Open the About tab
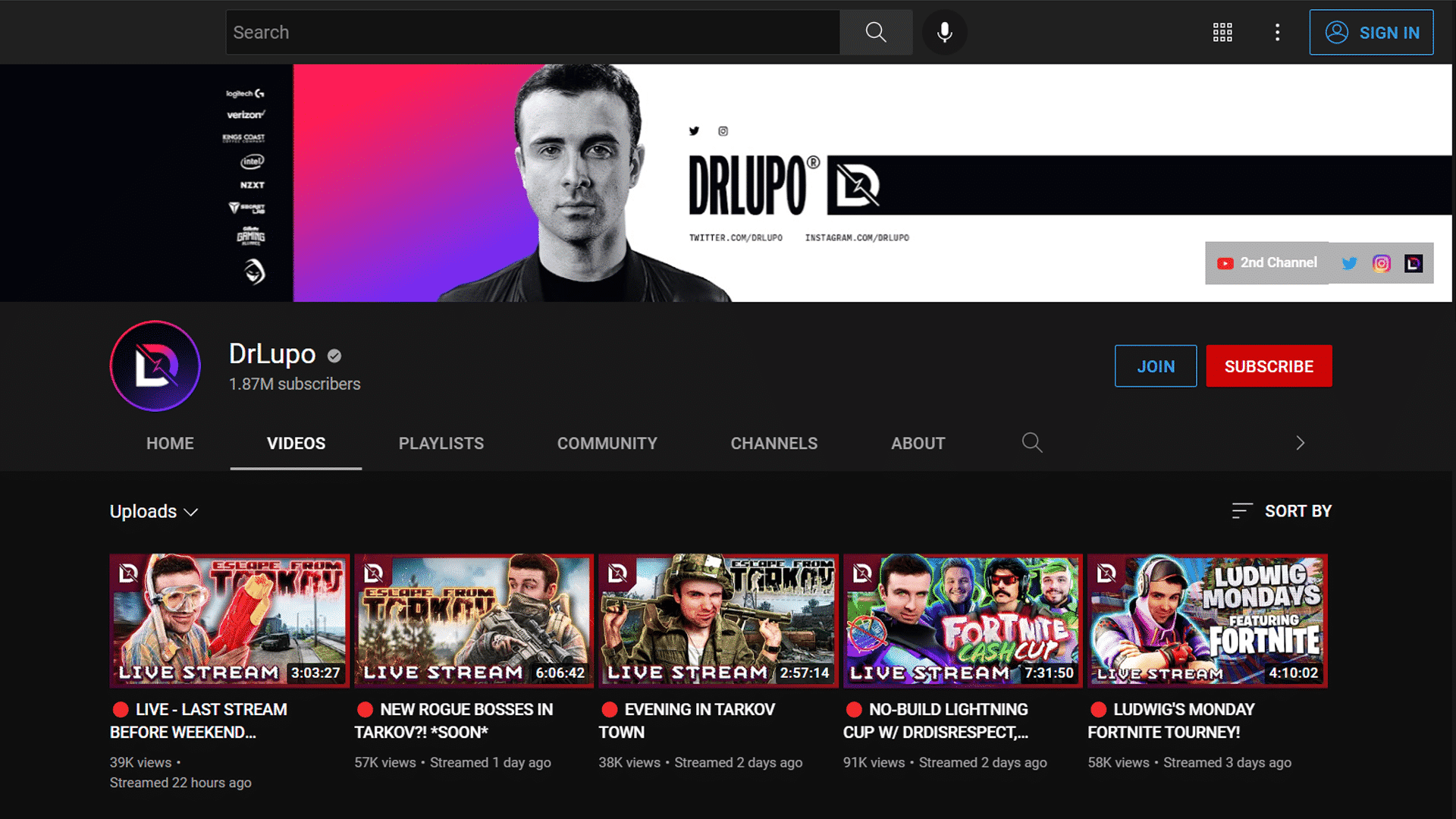1456x819 pixels. pyautogui.click(x=918, y=443)
